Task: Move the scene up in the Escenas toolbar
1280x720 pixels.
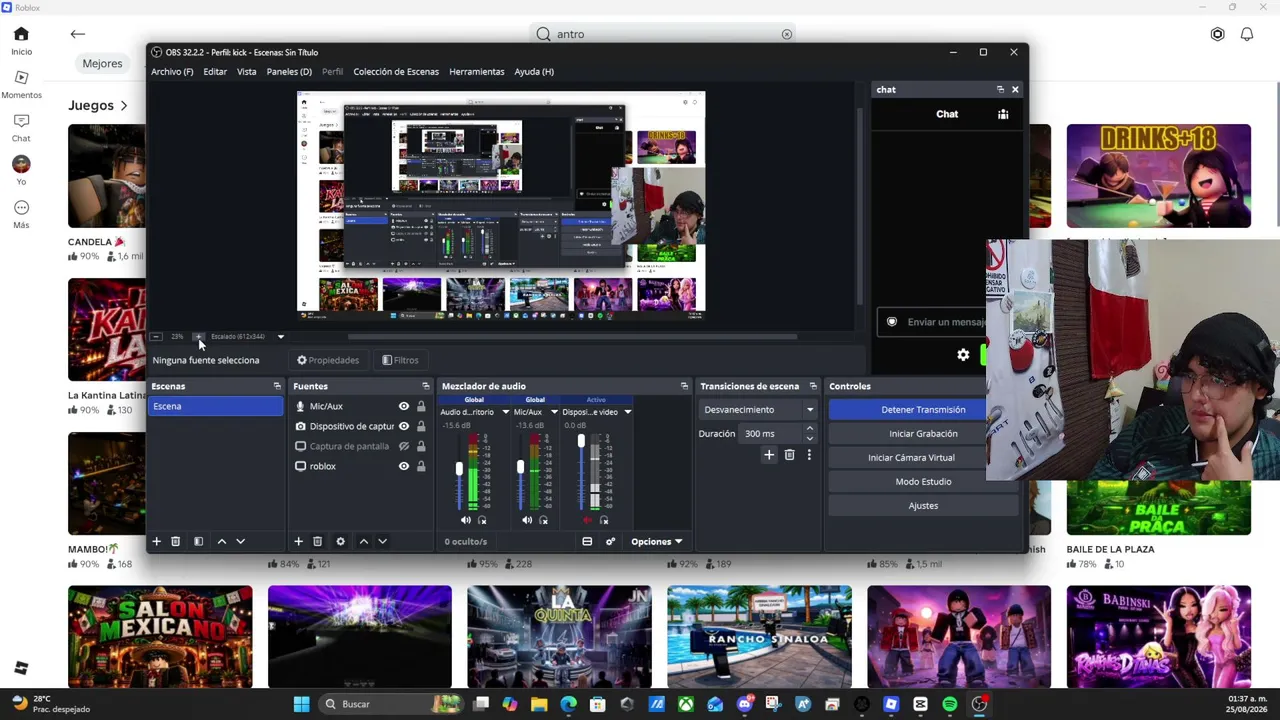Action: [x=222, y=541]
